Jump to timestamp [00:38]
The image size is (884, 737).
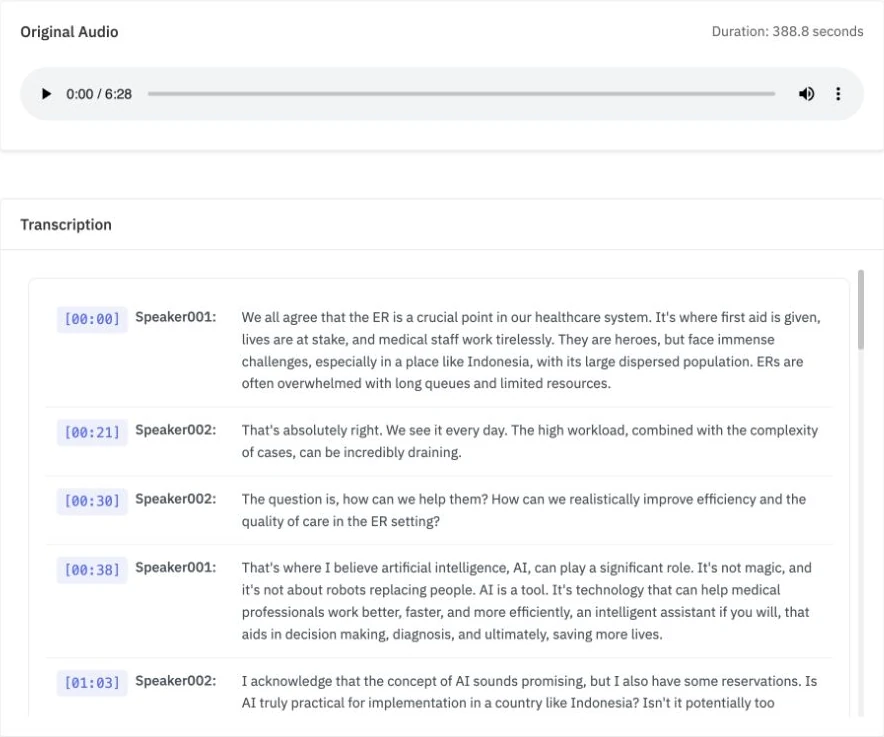coord(92,570)
